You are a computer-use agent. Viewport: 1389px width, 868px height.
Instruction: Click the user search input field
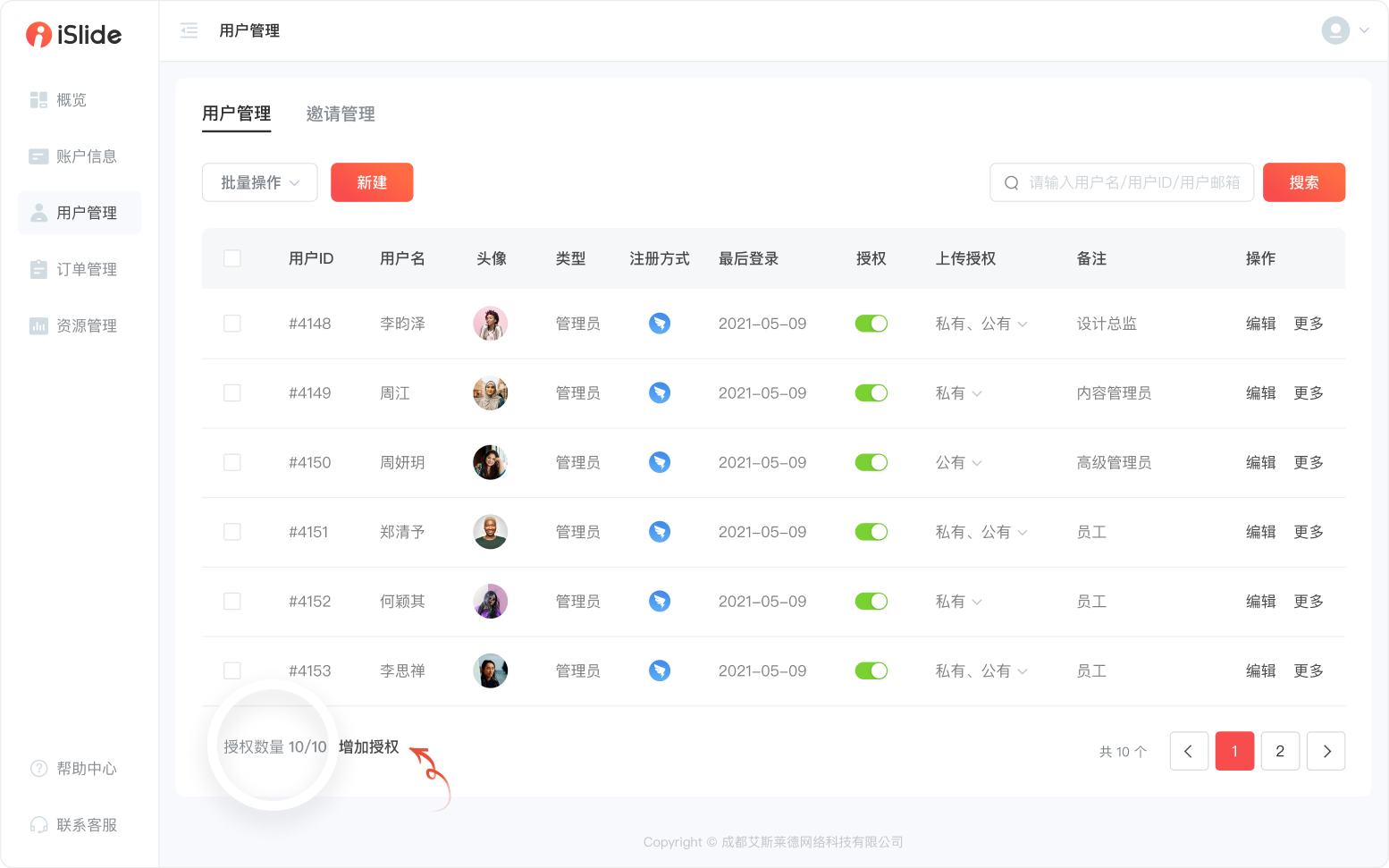click(x=1132, y=182)
